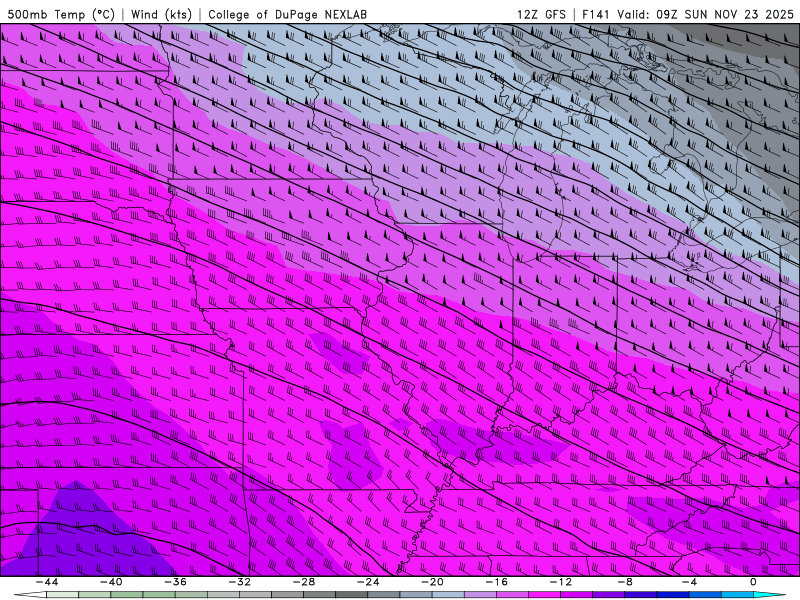Screen dimensions: 800x600
Task: Click the "Valid: 09Z SUN NOV 23 2025" text
Action: tap(705, 14)
